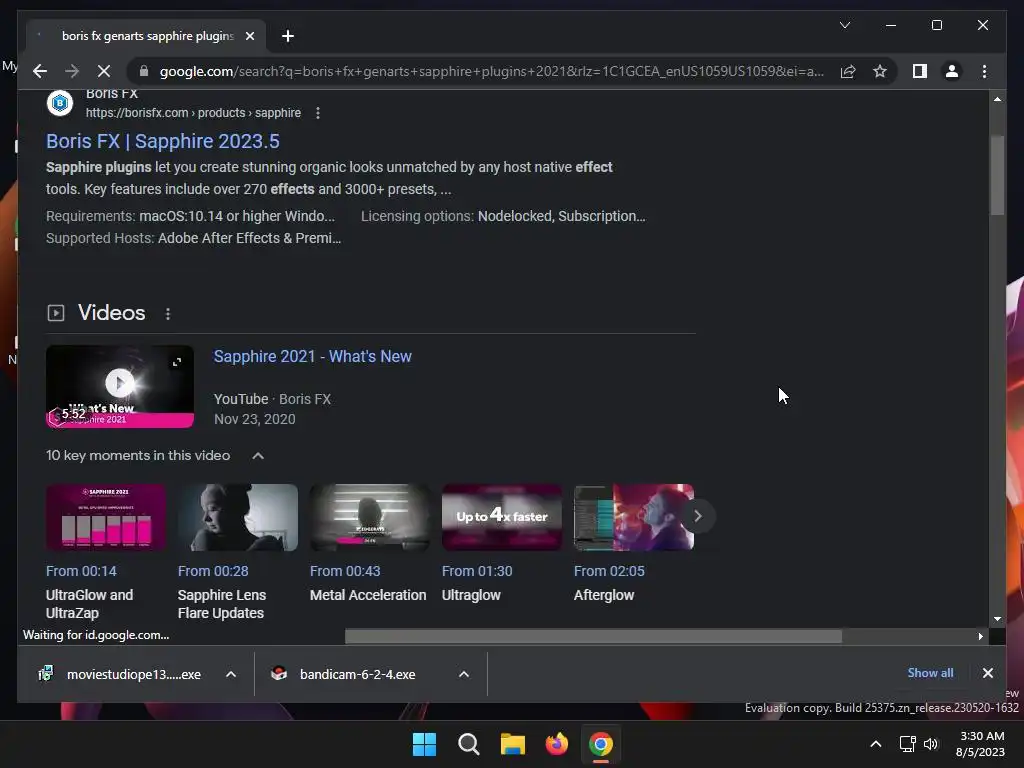Click From 00:43 timestamp link

coord(345,571)
